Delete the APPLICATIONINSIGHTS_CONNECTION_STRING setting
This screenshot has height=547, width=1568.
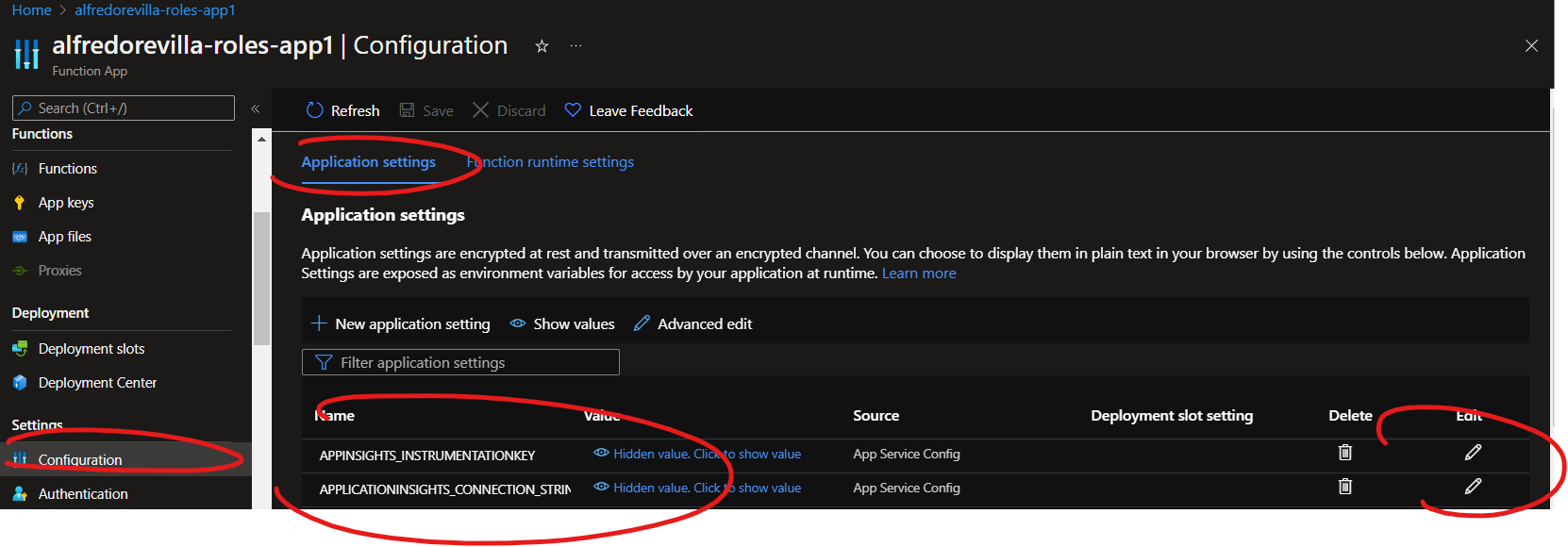click(1345, 487)
